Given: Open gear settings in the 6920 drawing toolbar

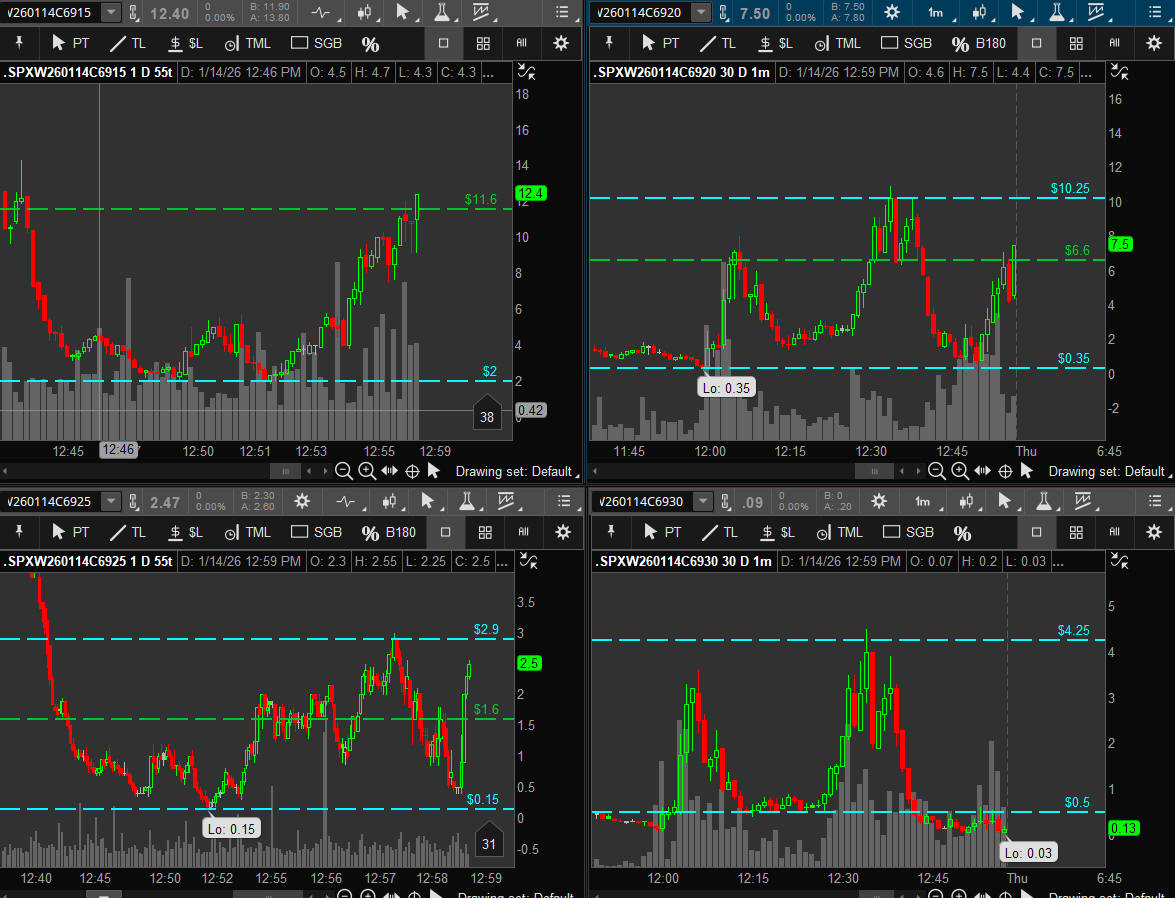Looking at the screenshot, I should tap(1153, 44).
